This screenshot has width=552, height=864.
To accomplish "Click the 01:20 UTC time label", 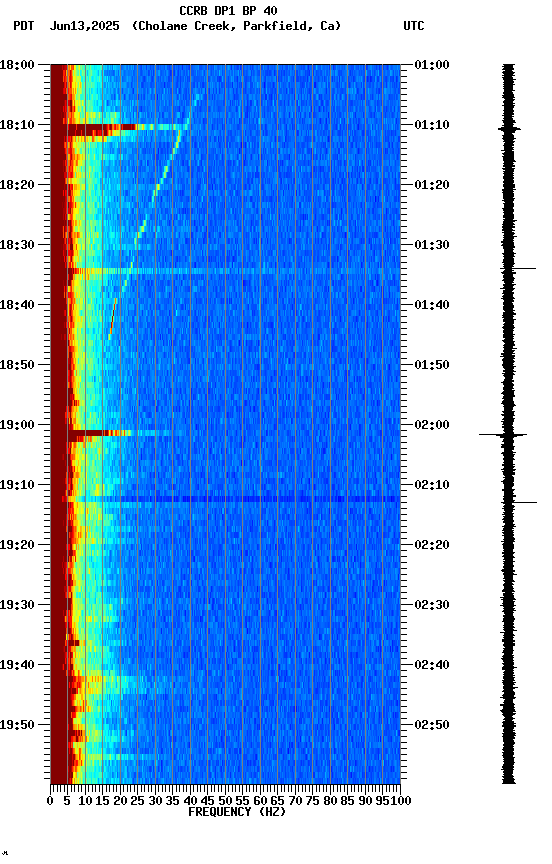I will [x=432, y=185].
